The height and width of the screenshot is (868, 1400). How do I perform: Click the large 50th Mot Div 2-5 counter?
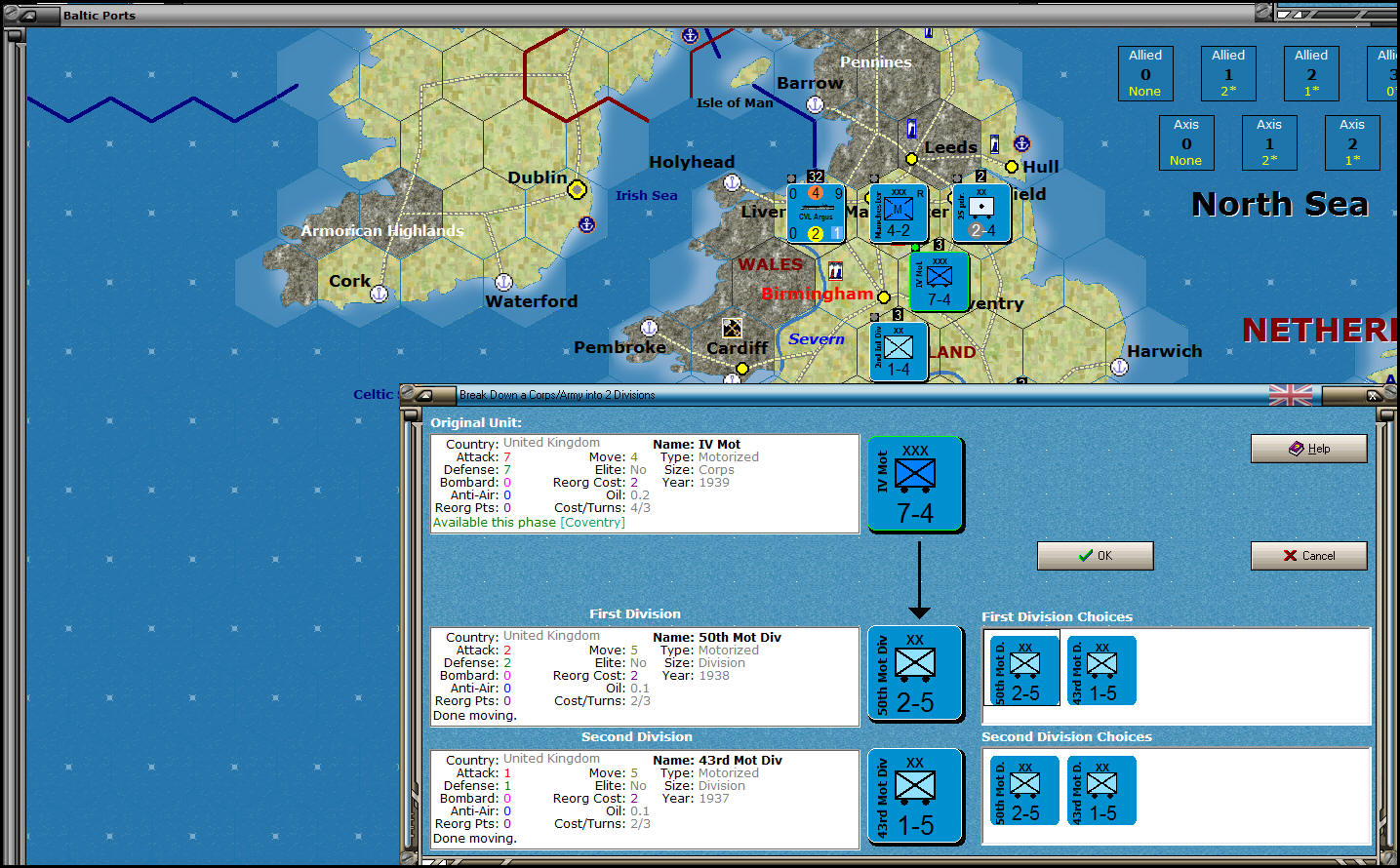tap(915, 674)
